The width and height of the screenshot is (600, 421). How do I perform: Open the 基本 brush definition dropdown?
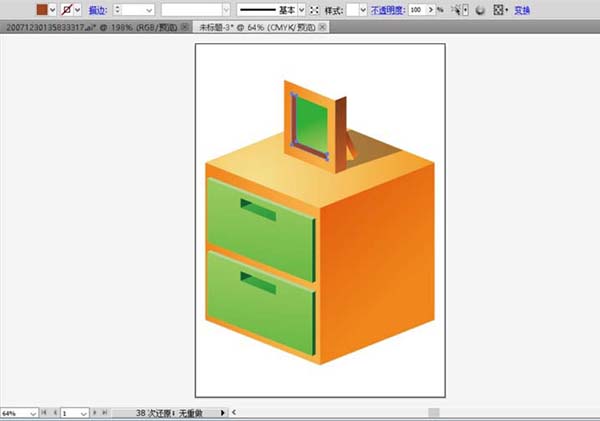(301, 10)
